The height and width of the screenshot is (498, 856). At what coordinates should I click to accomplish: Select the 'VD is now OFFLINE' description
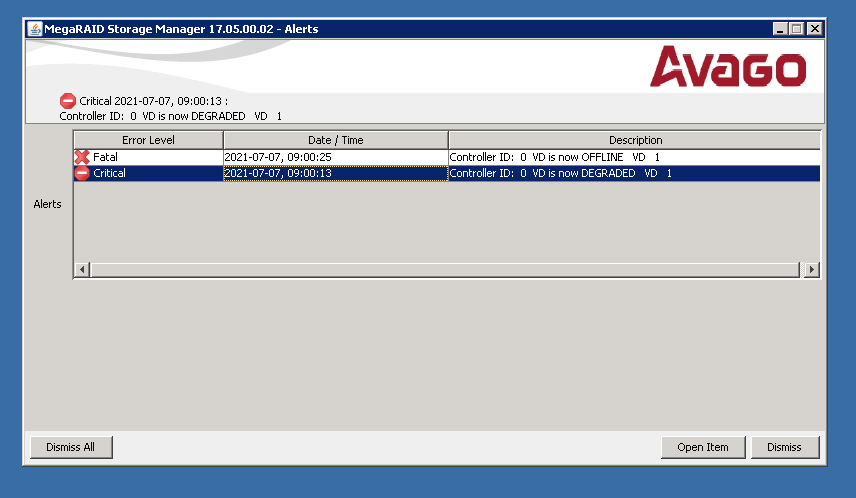click(x=634, y=157)
